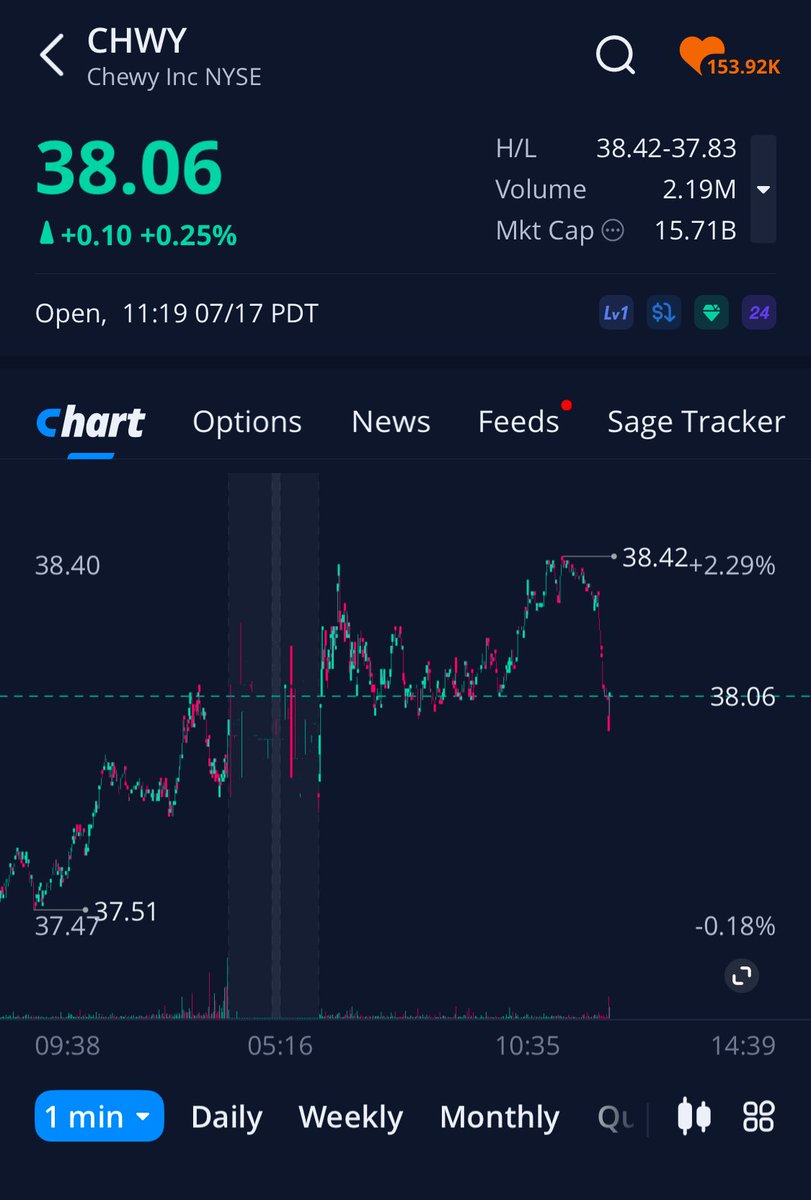
Task: Select the partially visible Qu timeframe
Action: click(x=615, y=1117)
